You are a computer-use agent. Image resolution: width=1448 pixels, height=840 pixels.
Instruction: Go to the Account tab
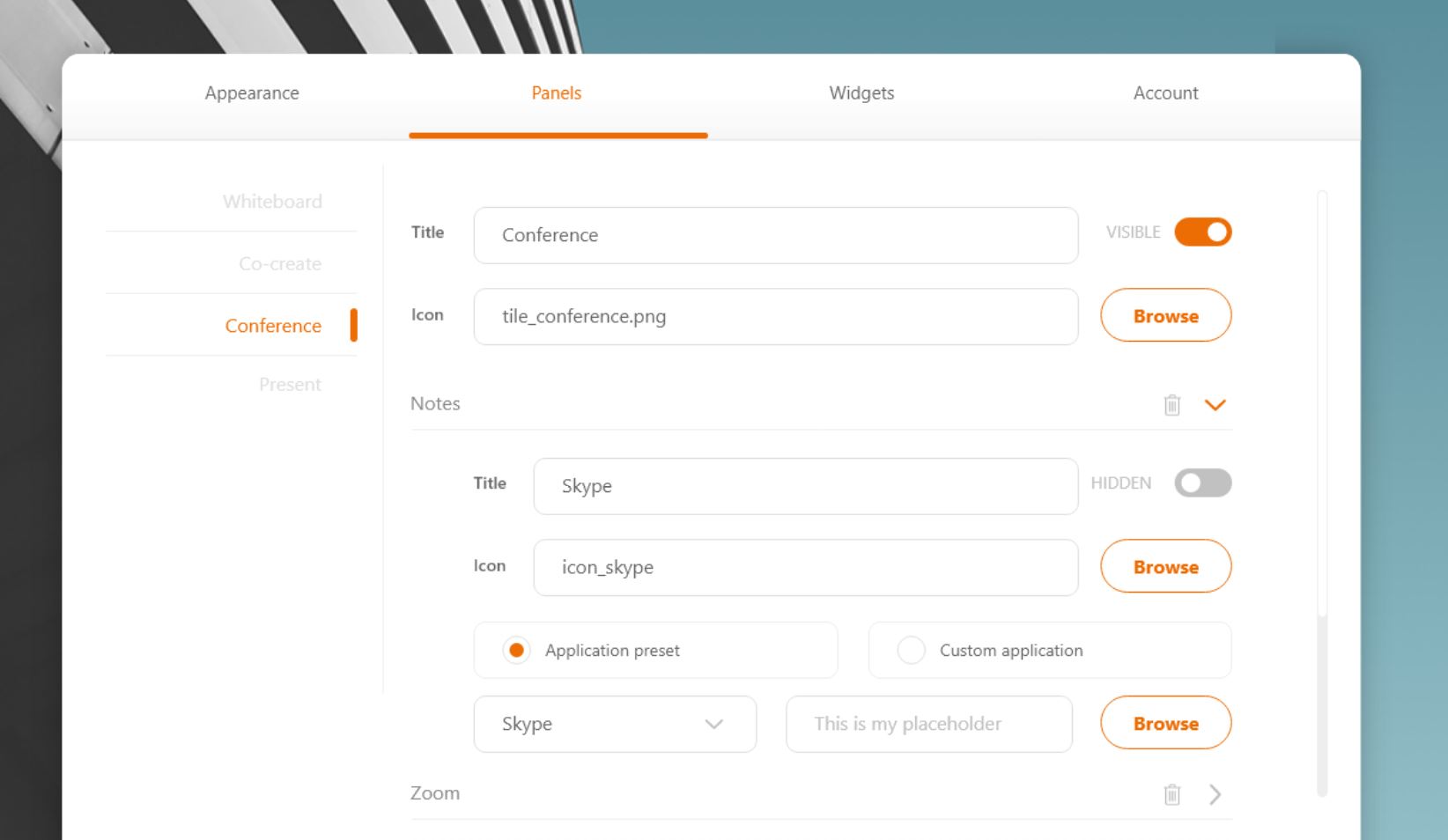click(1165, 93)
